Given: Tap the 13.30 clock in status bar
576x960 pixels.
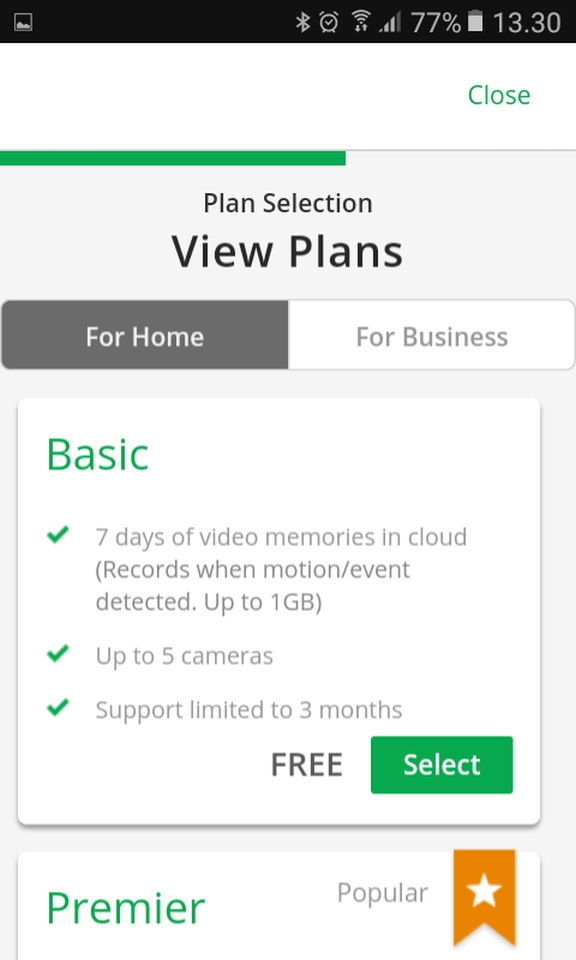Looking at the screenshot, I should pos(527,23).
